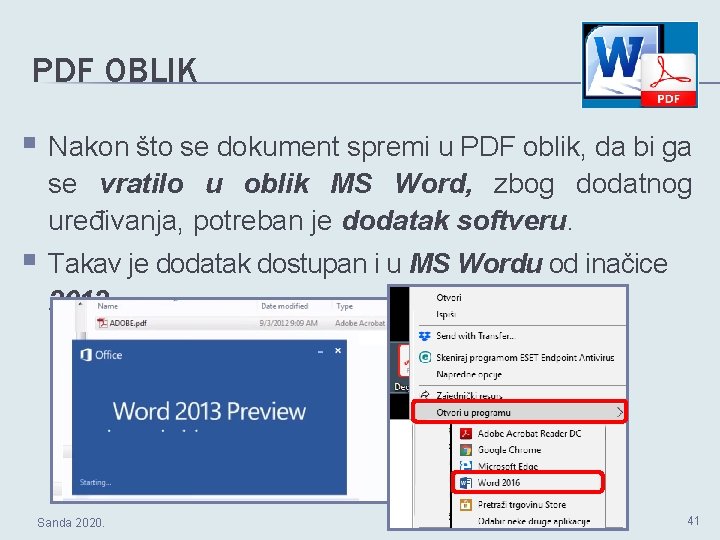This screenshot has height=540, width=720.
Task: Choose Ispiši in the context menu
Action: (445, 314)
